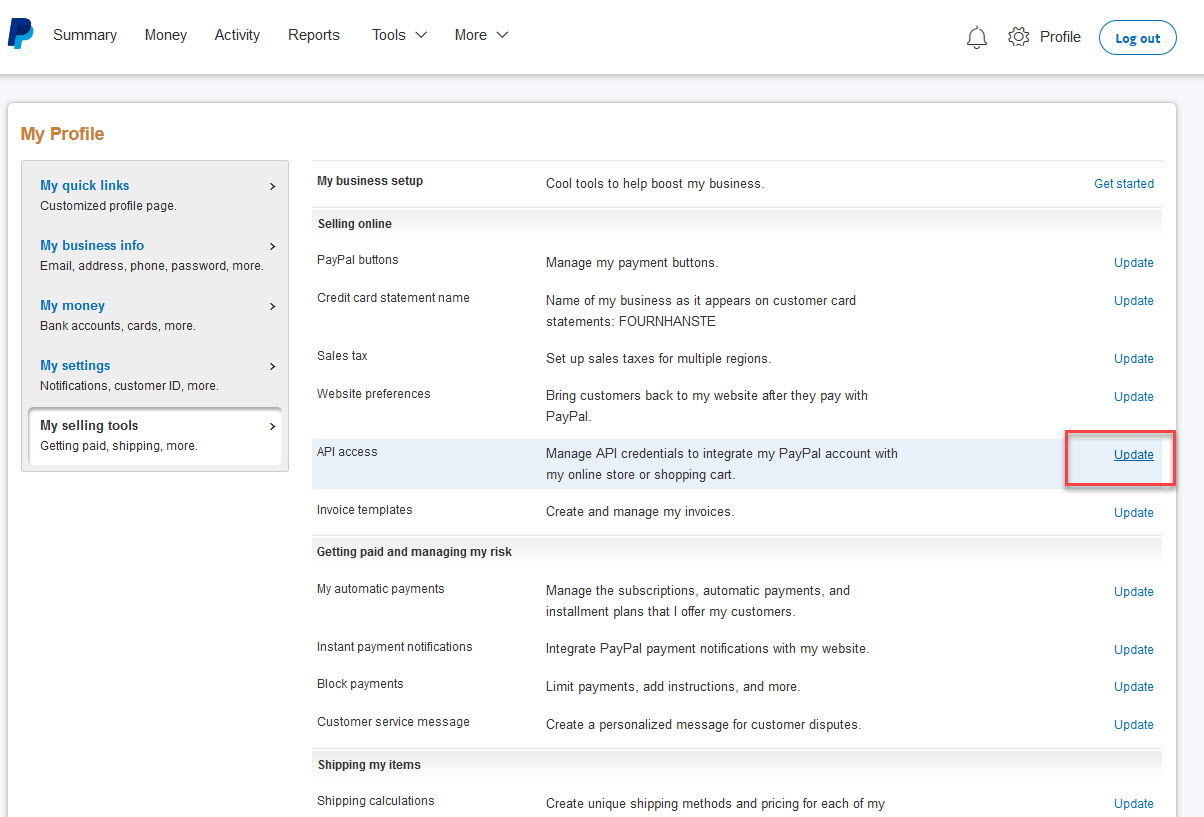
Task: Click the Credit card statement name label
Action: [393, 298]
